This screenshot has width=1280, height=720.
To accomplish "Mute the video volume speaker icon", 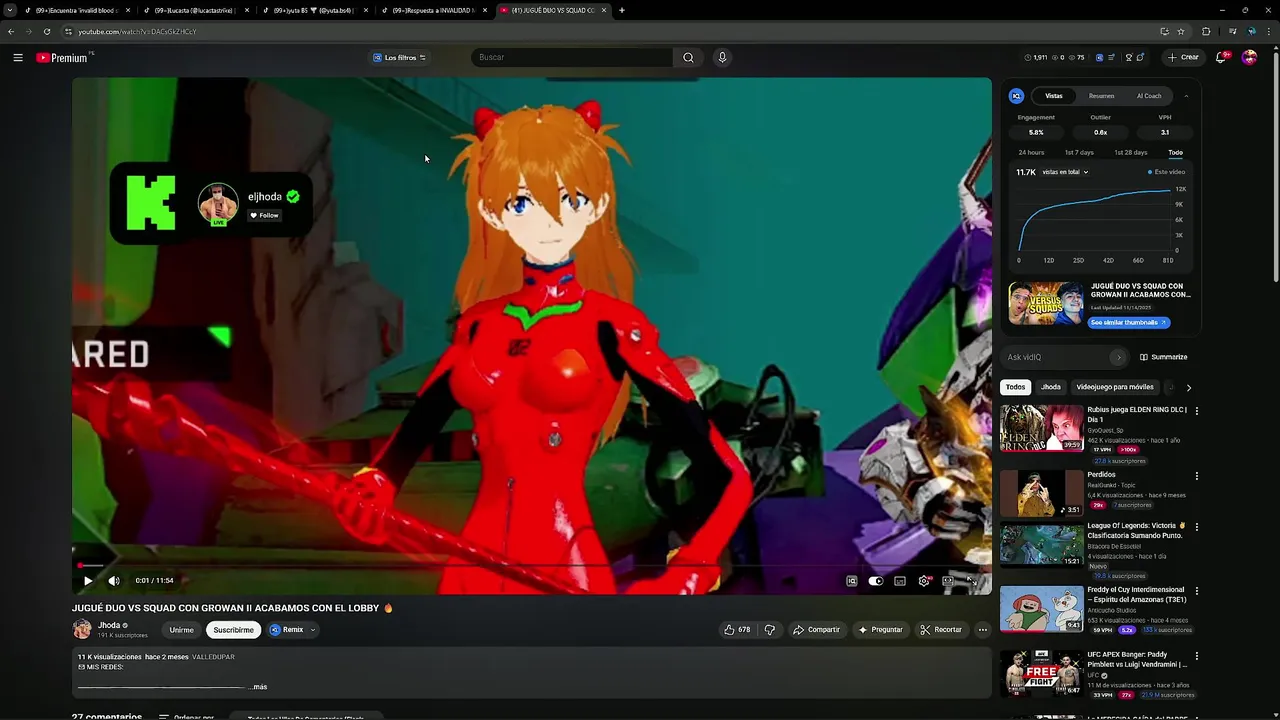I will [x=114, y=581].
